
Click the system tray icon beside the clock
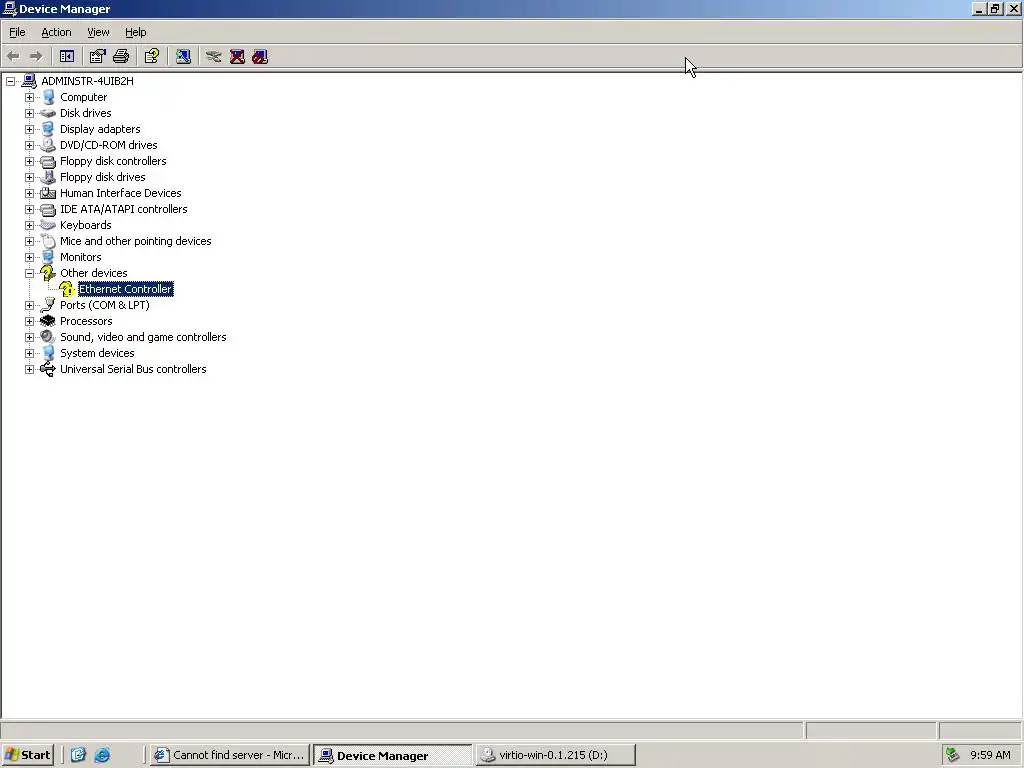point(953,755)
